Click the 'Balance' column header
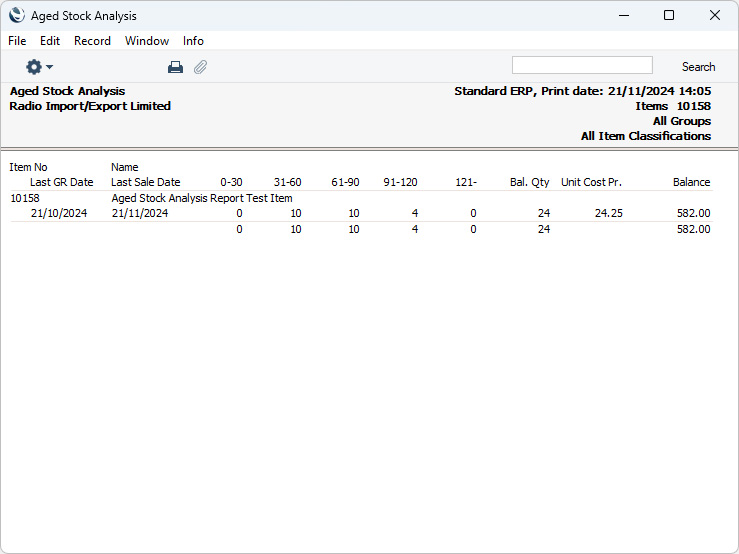Viewport: 739px width, 554px height. coord(691,182)
